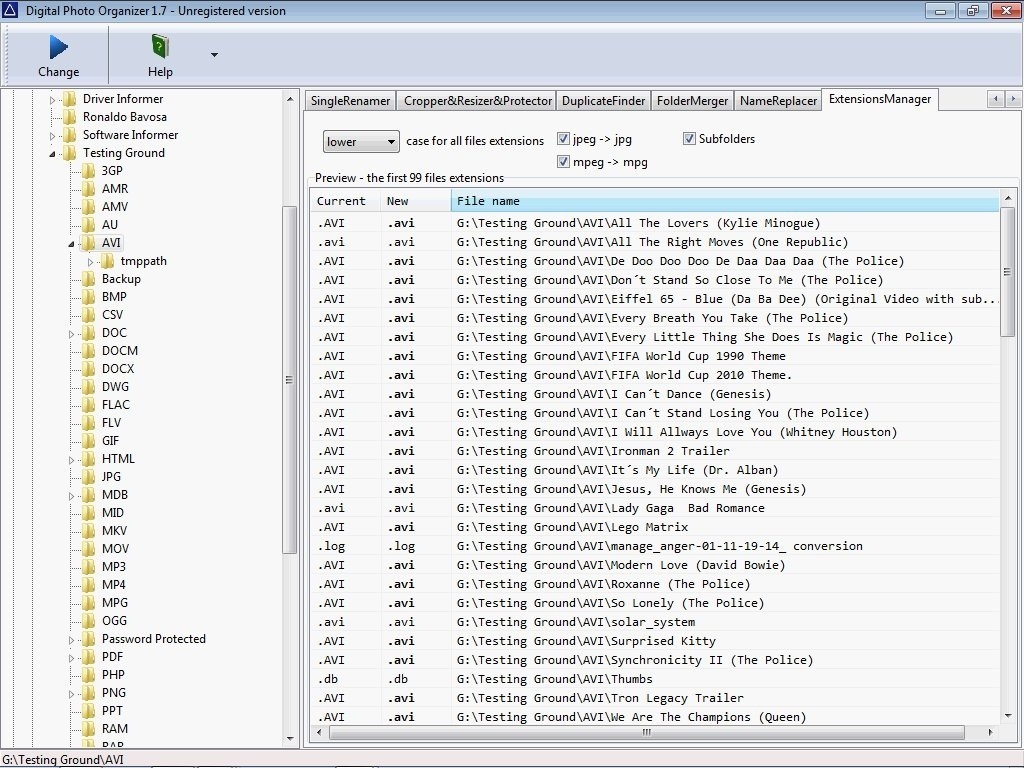
Task: Toggle the jpeg -> jpg checkbox
Action: (563, 139)
